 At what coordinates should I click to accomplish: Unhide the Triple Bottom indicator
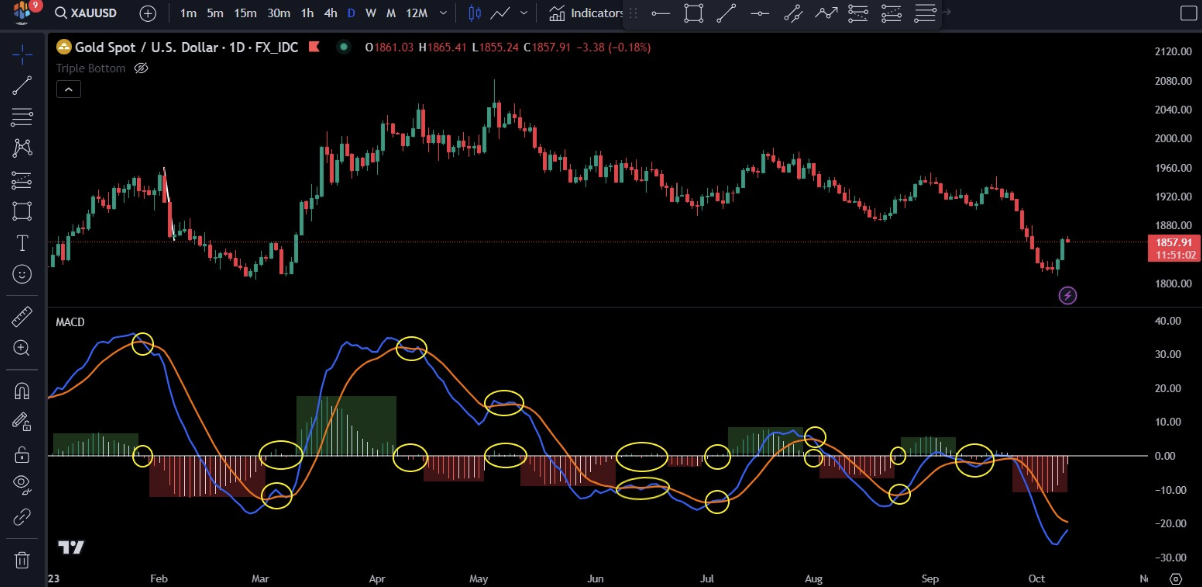pos(141,68)
